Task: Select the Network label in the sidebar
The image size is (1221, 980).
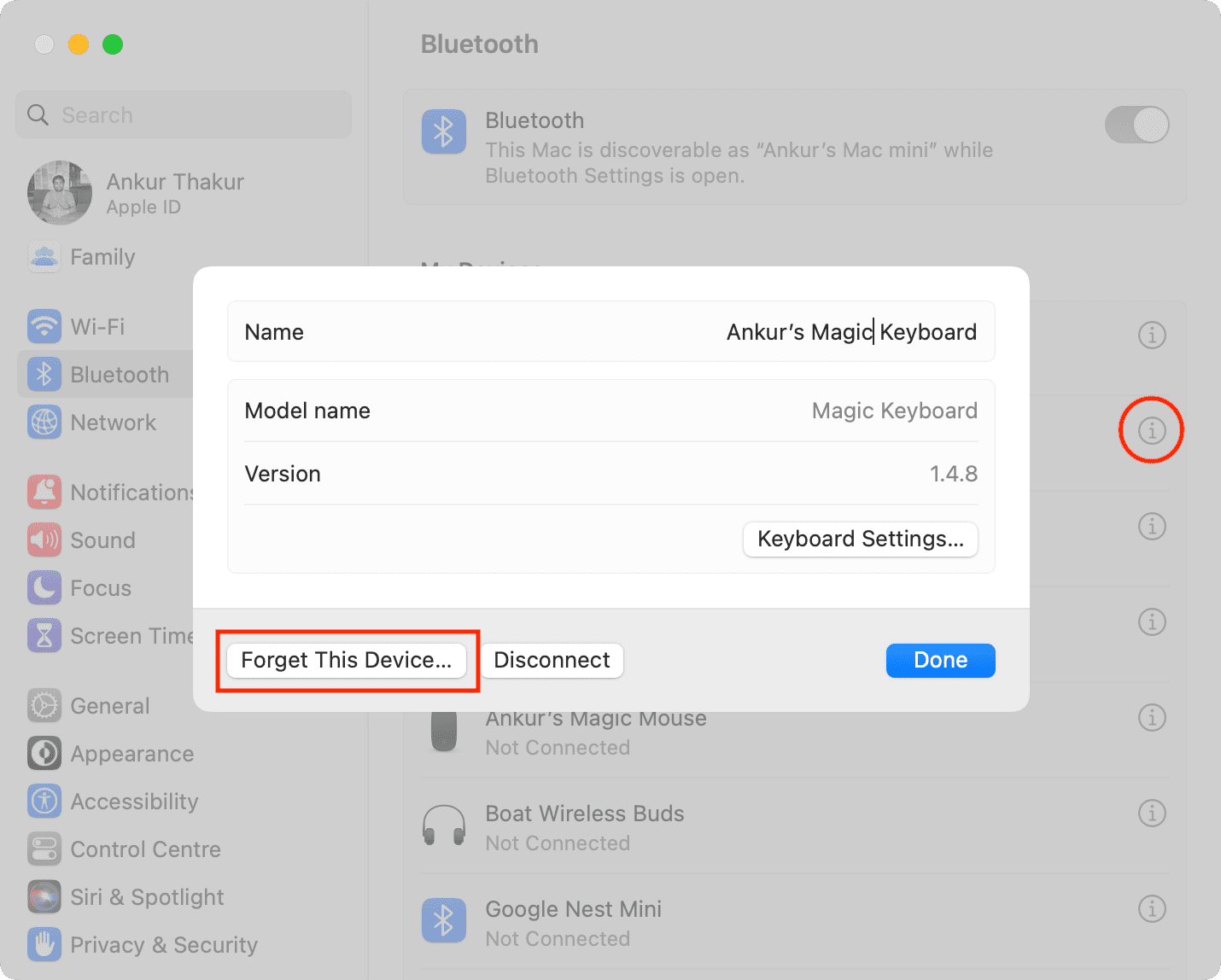Action: pyautogui.click(x=114, y=422)
